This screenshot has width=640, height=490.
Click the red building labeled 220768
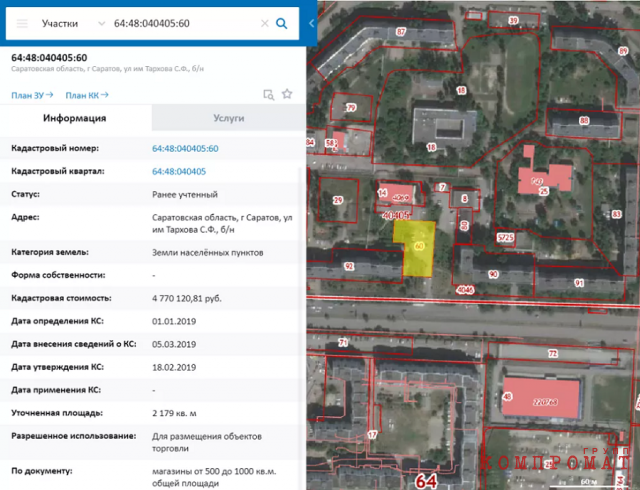click(542, 398)
